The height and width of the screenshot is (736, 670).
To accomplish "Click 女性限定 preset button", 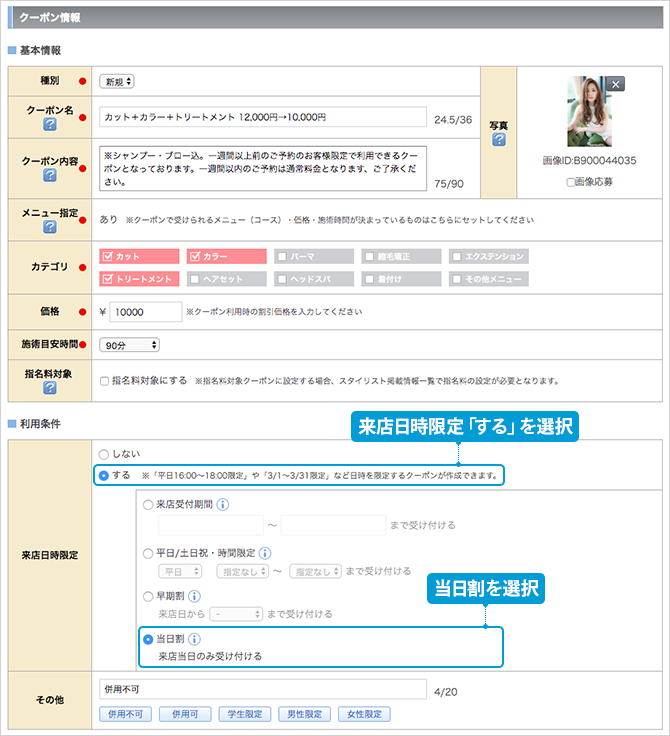I will [x=364, y=714].
